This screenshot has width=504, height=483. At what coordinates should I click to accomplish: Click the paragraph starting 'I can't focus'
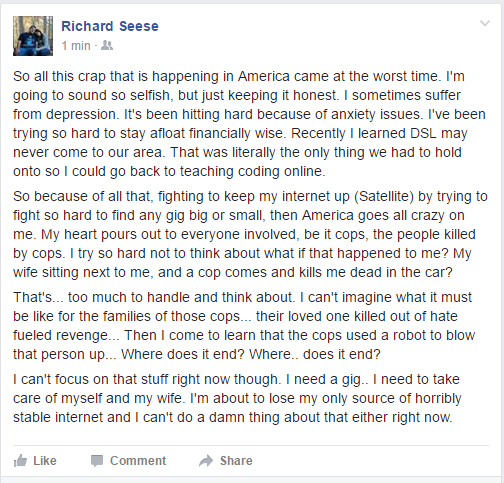point(237,398)
